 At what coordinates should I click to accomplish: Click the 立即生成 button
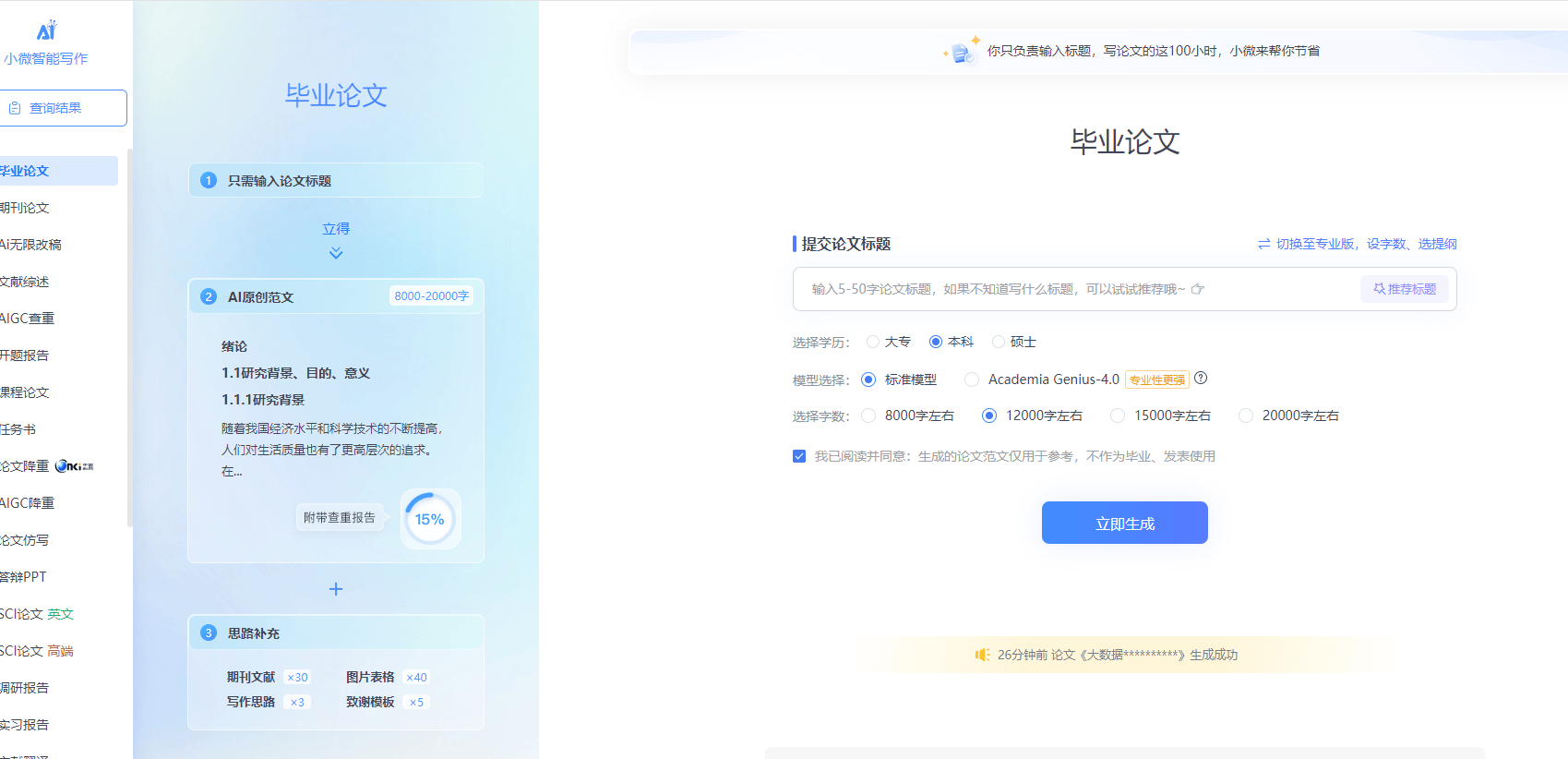(x=1124, y=523)
